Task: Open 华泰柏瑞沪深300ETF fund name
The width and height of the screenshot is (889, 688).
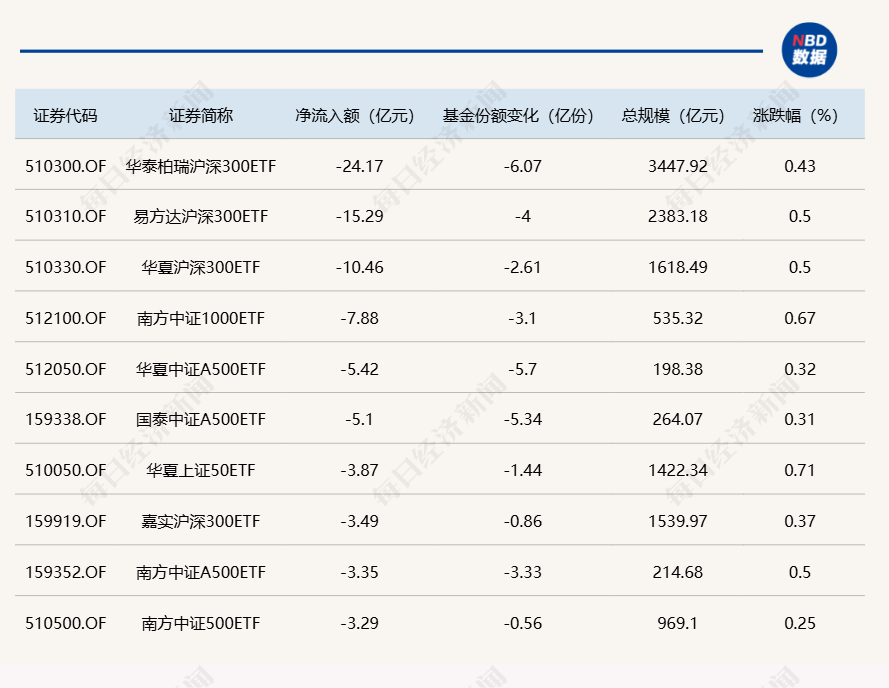Action: (201, 166)
